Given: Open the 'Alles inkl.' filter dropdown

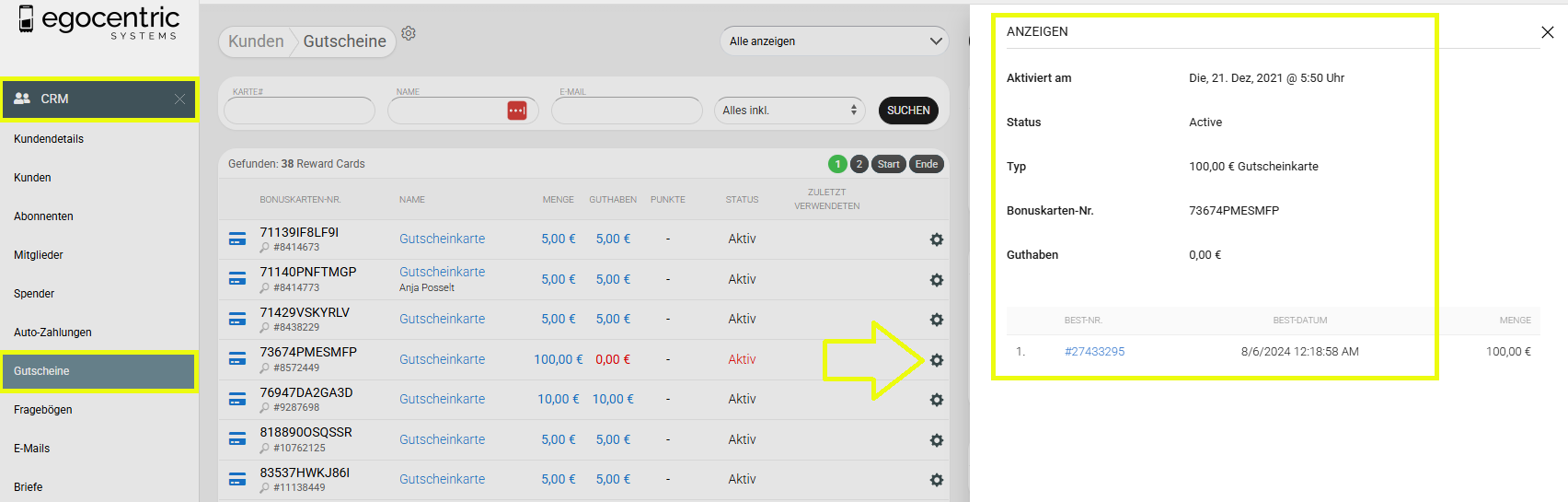Looking at the screenshot, I should coord(789,111).
